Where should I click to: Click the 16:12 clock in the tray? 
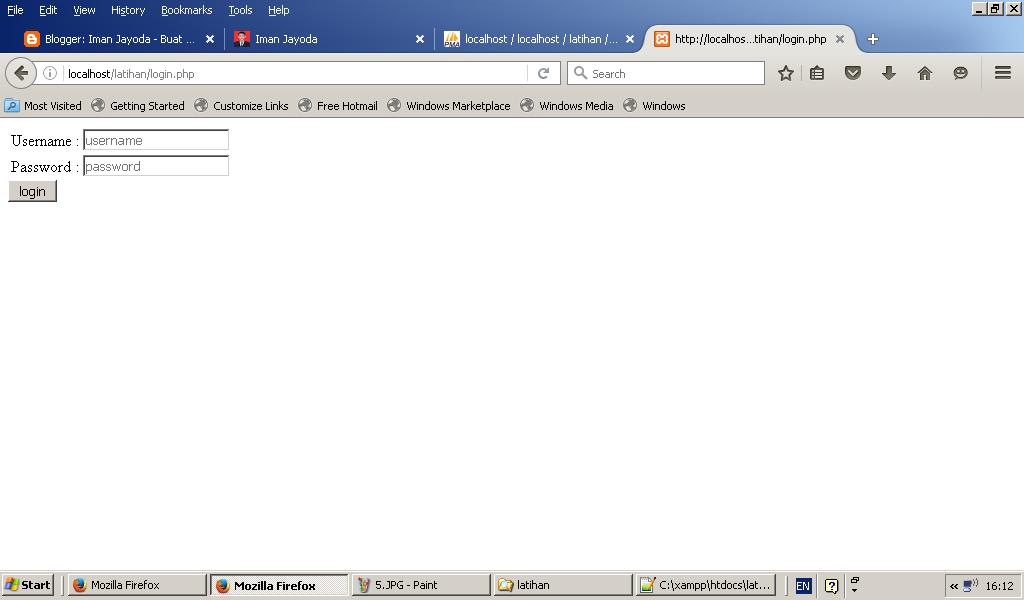point(999,586)
